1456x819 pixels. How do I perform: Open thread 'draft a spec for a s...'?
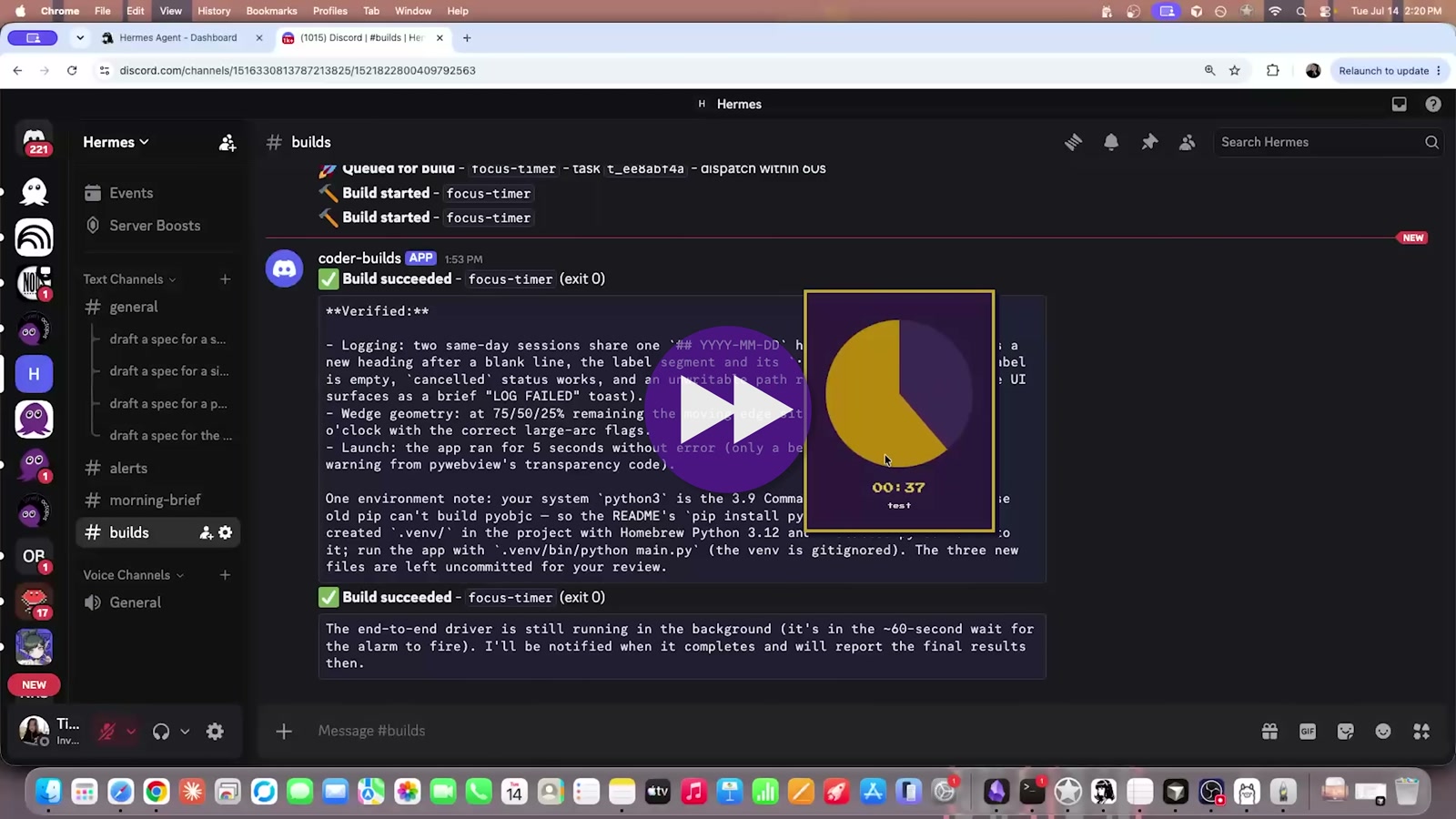coord(168,339)
